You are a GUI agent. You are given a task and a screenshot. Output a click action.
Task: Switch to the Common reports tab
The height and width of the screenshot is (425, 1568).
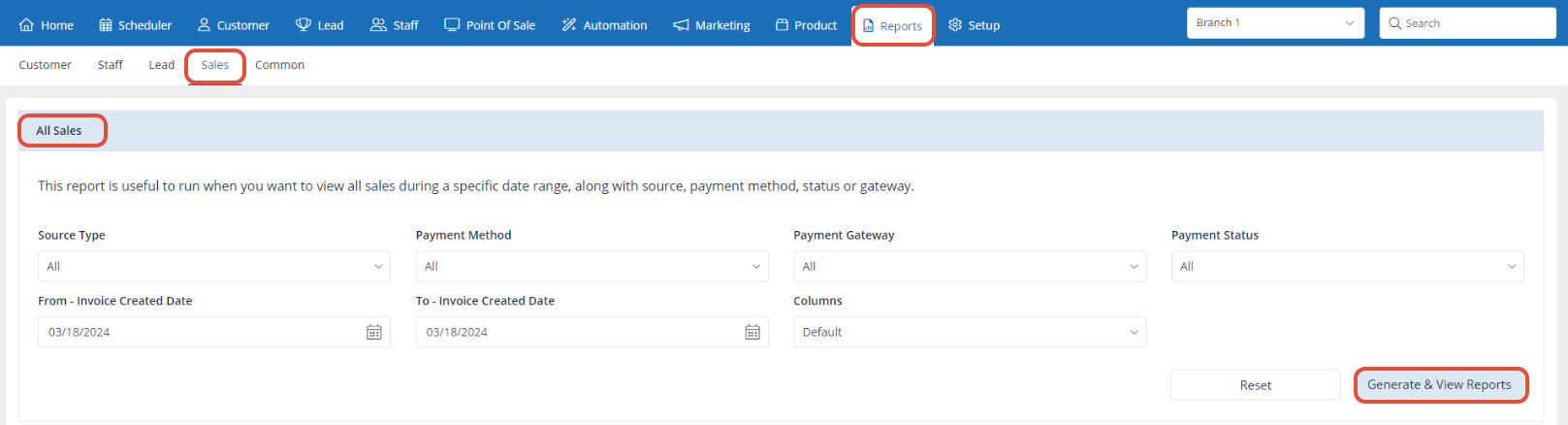coord(279,65)
